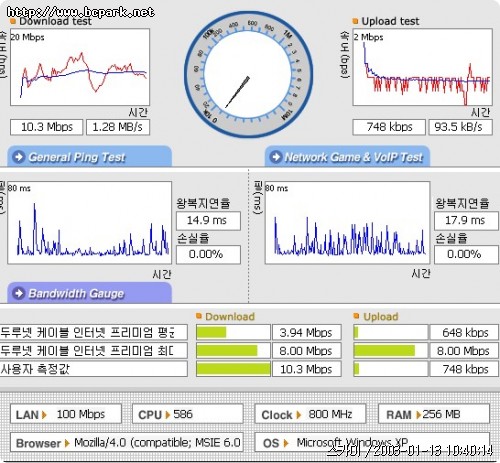Click the CPU 586 info box
Viewport: 500px width, 463px height.
pos(188,414)
